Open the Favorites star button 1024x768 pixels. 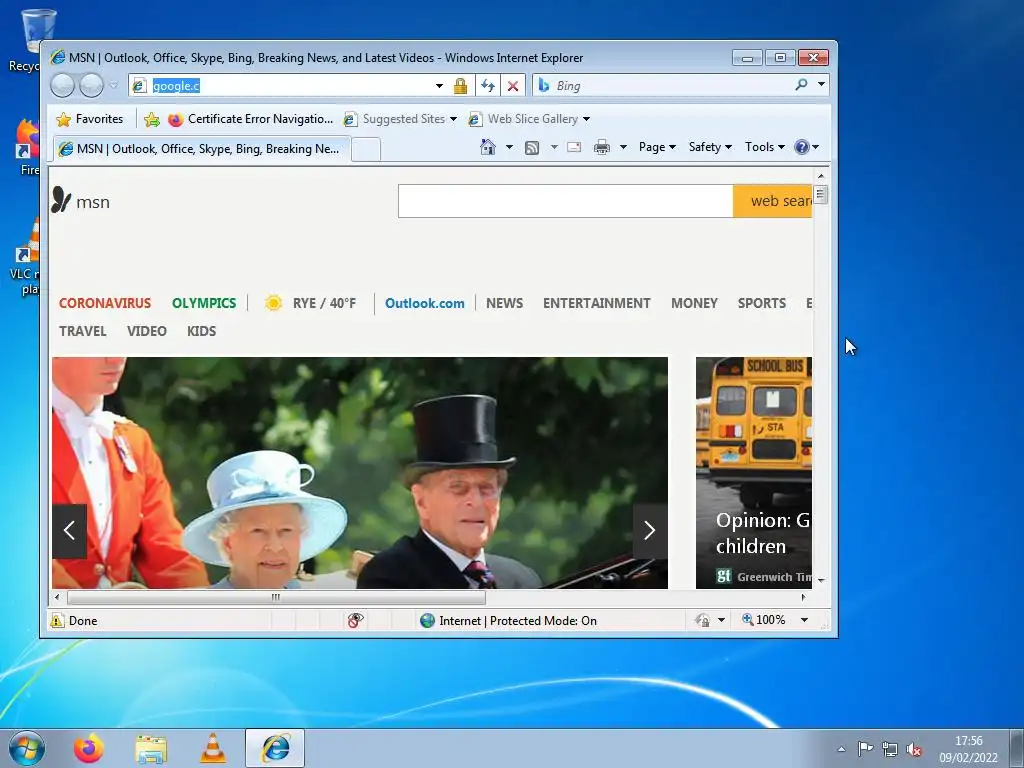(90, 119)
